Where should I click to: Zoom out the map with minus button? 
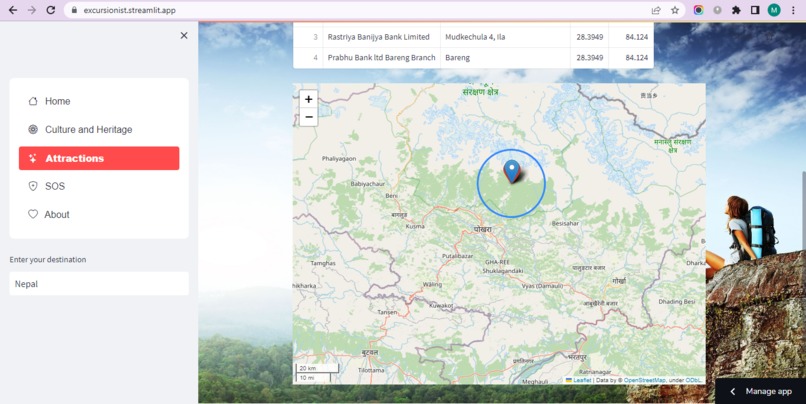click(308, 117)
